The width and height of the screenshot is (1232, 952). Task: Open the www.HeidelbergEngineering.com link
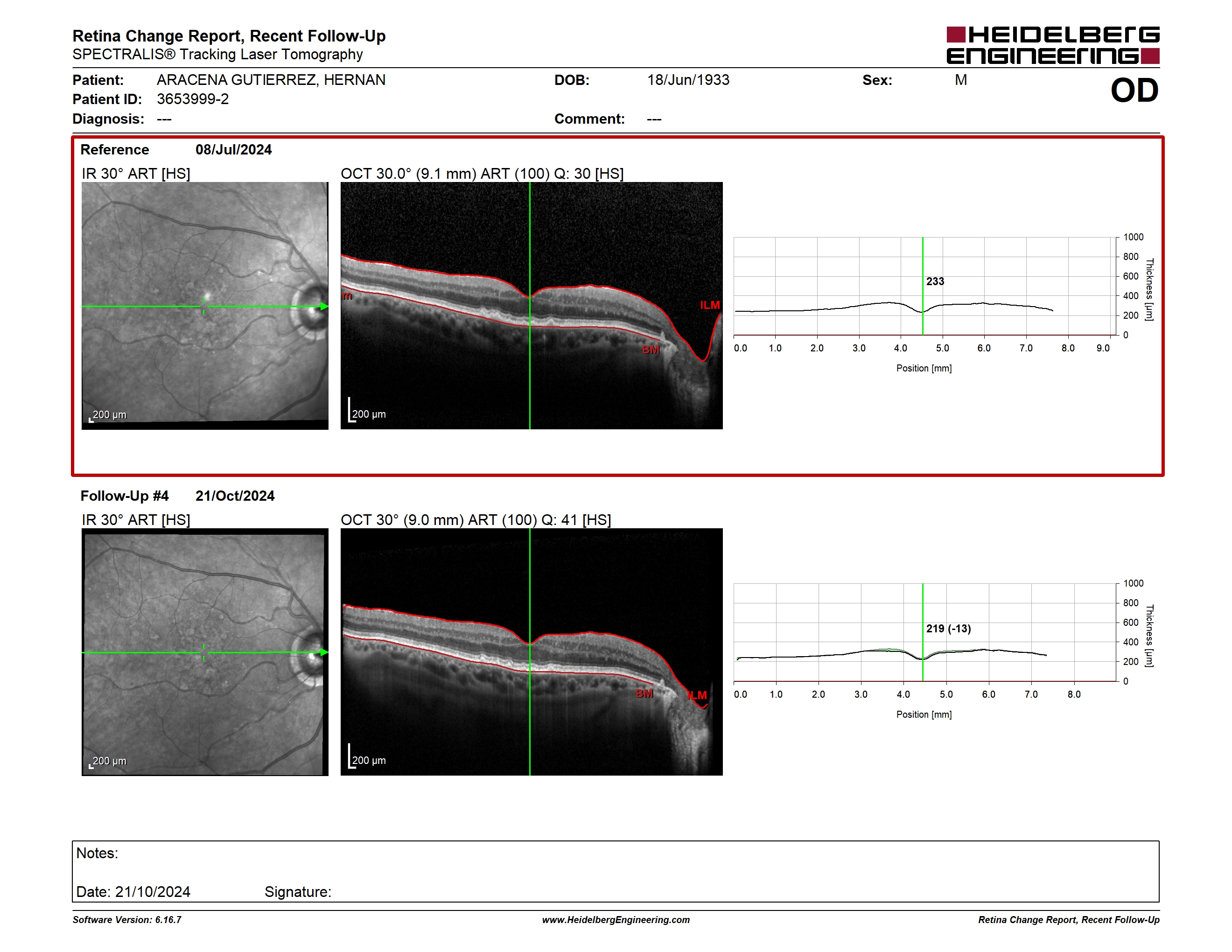coord(616,920)
